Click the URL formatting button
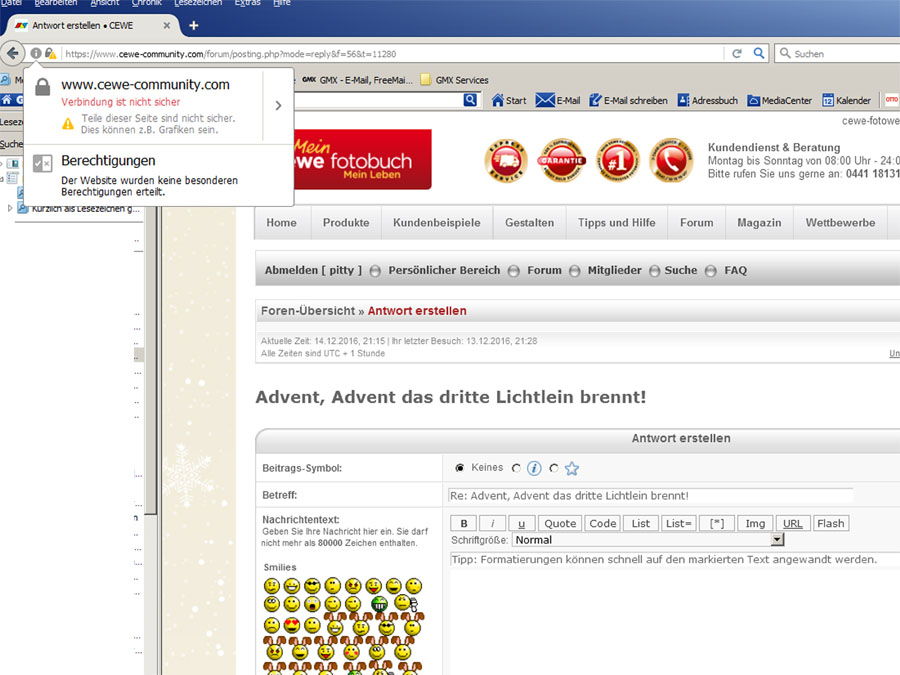 (793, 523)
